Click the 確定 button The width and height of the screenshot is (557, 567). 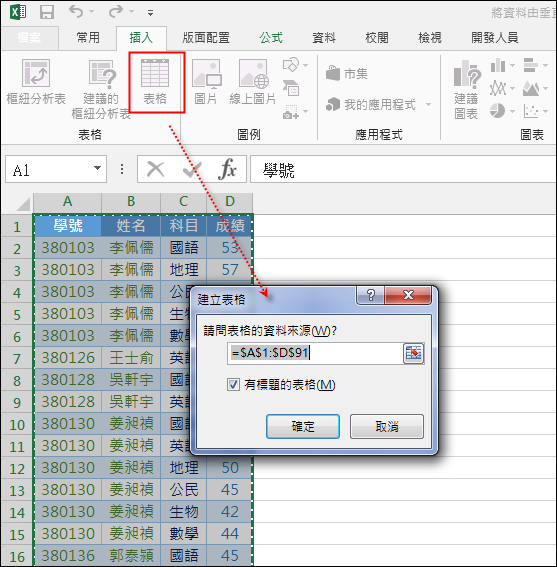[303, 426]
